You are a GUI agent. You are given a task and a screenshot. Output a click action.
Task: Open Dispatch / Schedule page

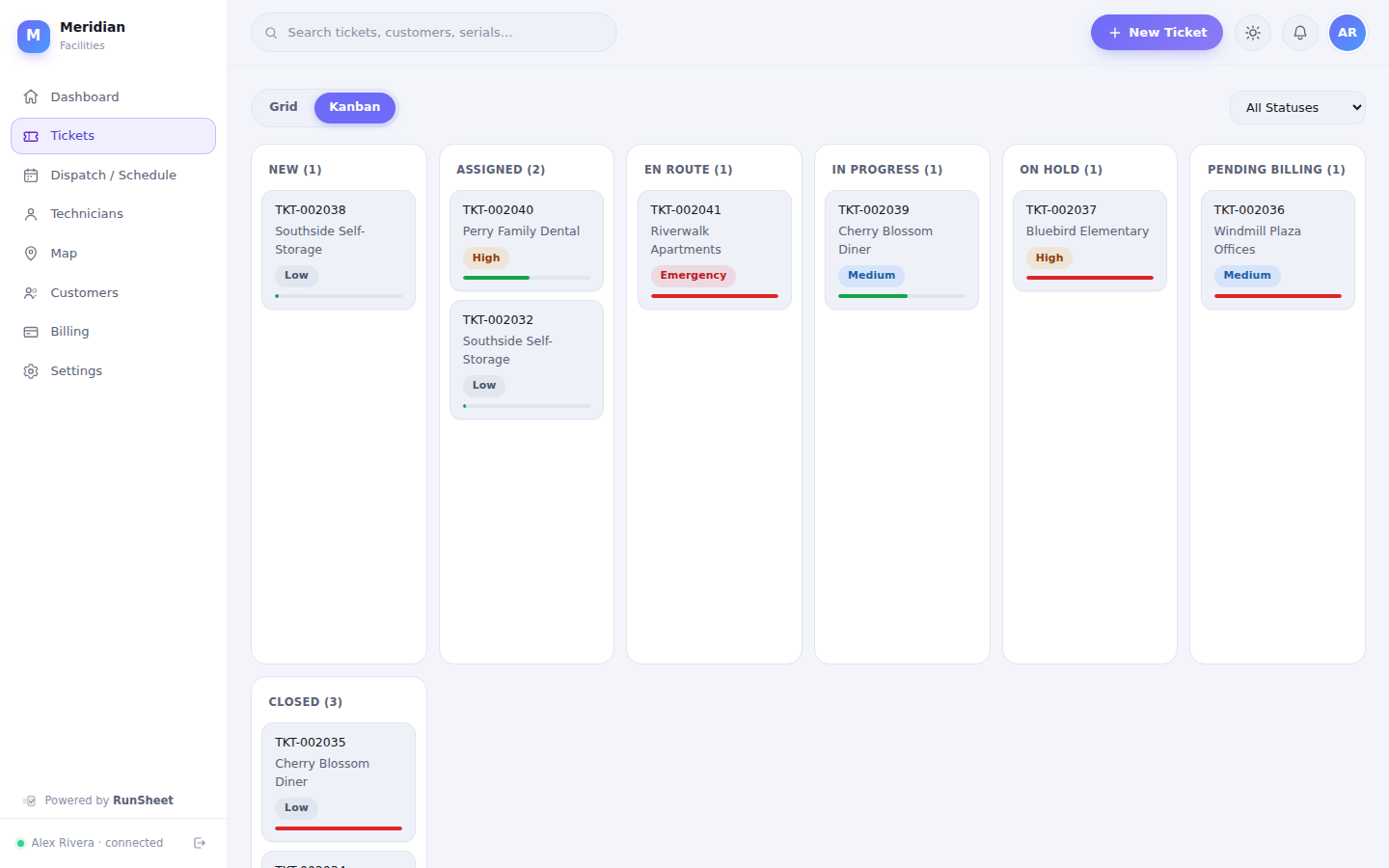point(113,176)
